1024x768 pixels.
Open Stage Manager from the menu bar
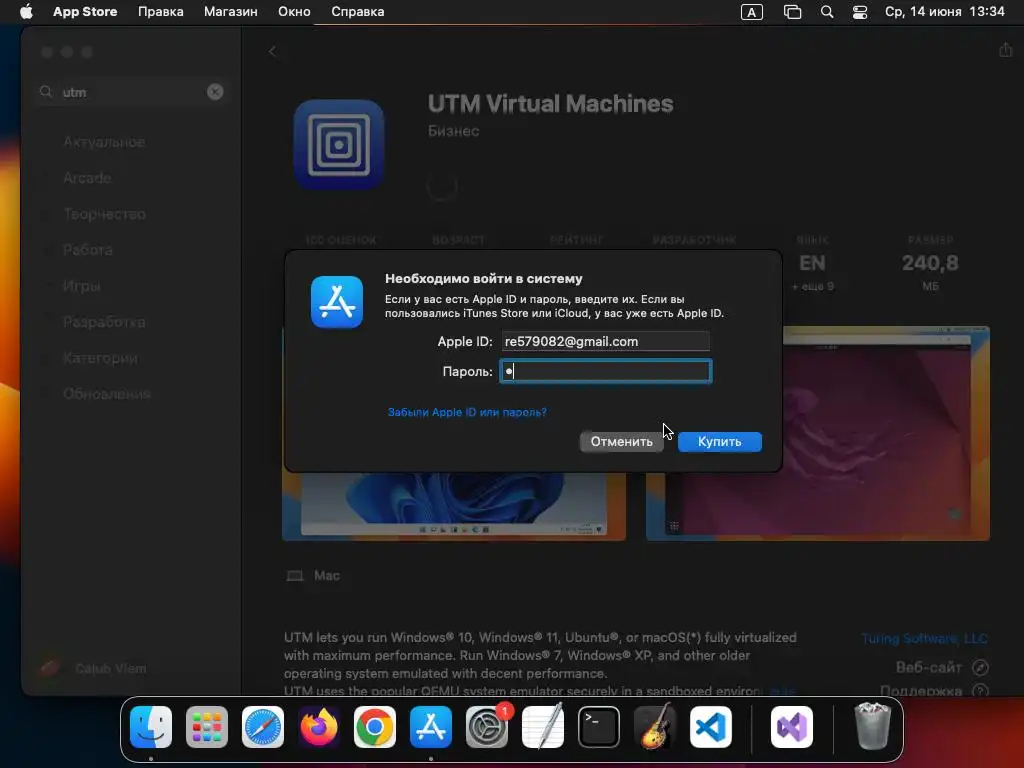792,12
